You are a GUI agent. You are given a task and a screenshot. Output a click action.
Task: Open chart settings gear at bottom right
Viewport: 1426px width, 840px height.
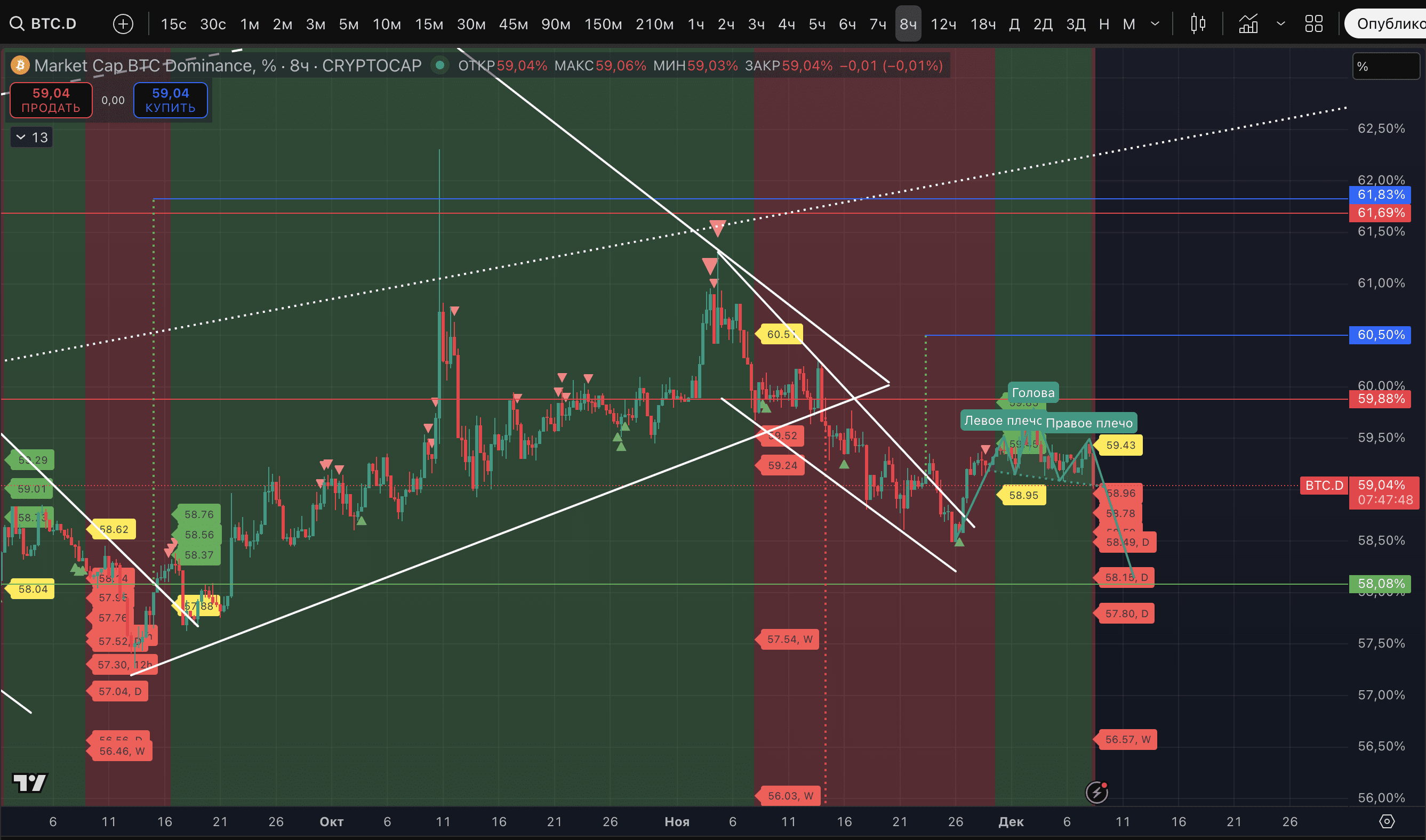1387,821
